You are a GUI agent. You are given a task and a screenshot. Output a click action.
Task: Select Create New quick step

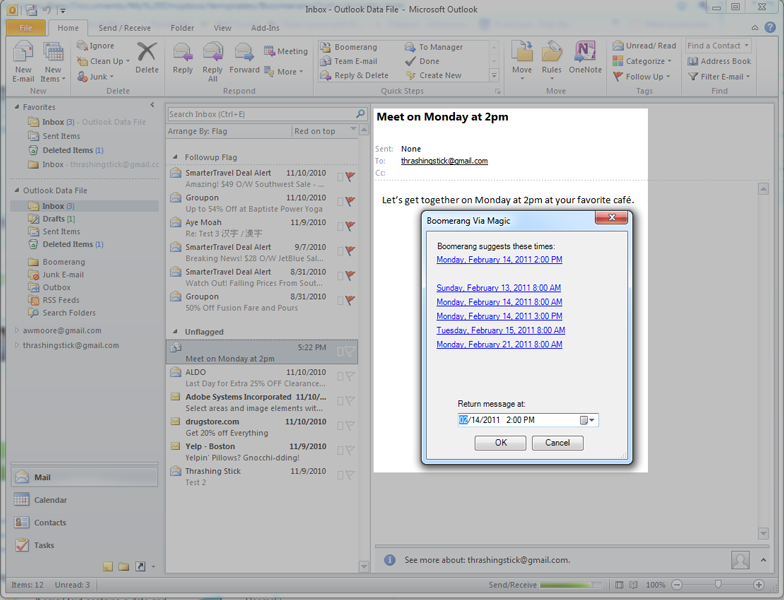coord(434,75)
